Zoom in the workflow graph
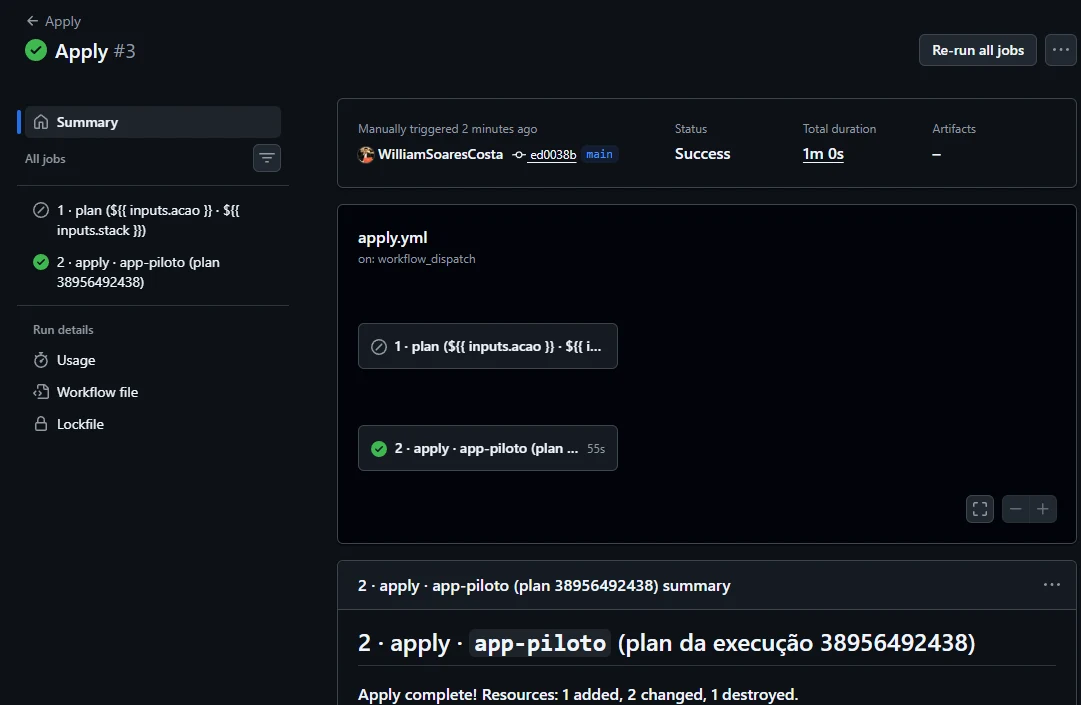Image resolution: width=1081 pixels, height=705 pixels. (1043, 509)
